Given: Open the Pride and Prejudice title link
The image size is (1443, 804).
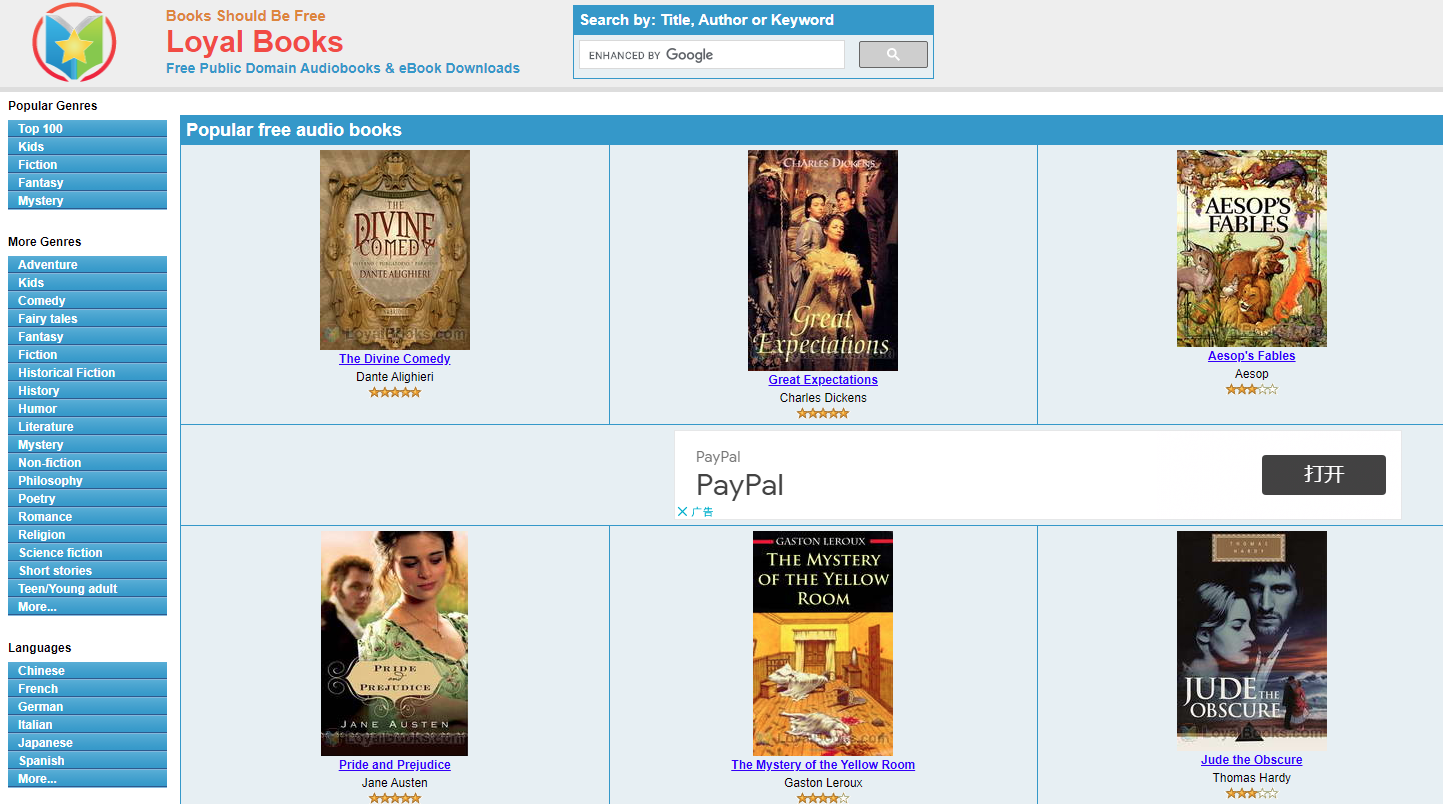Looking at the screenshot, I should (x=395, y=765).
